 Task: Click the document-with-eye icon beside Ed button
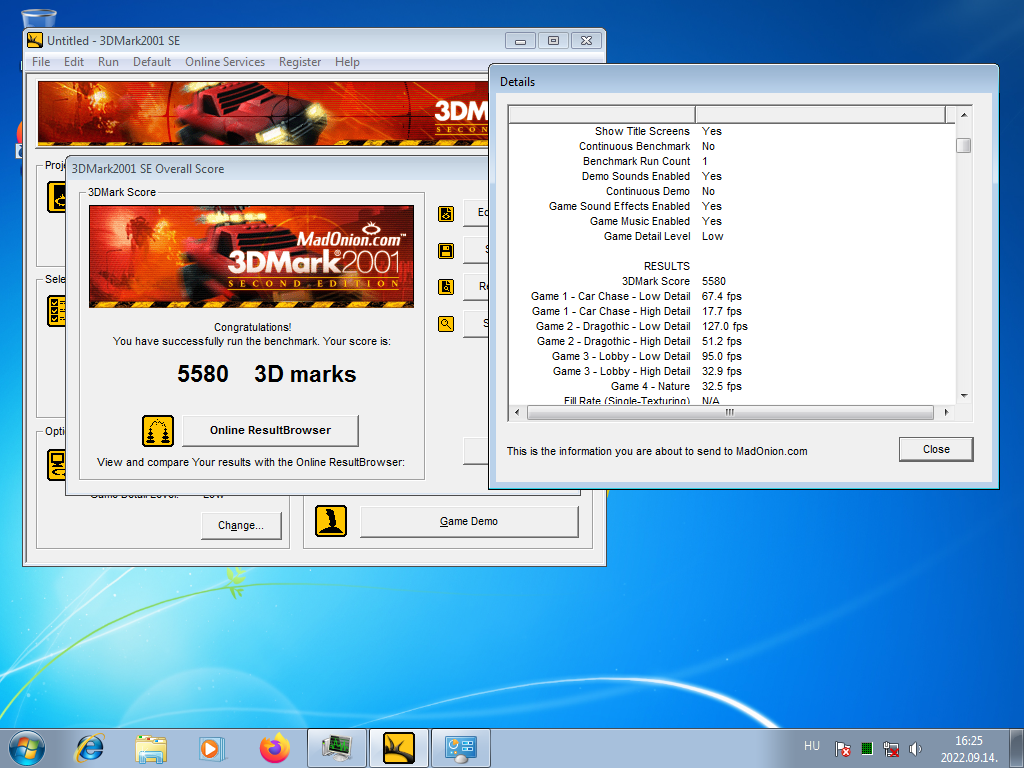(x=446, y=214)
